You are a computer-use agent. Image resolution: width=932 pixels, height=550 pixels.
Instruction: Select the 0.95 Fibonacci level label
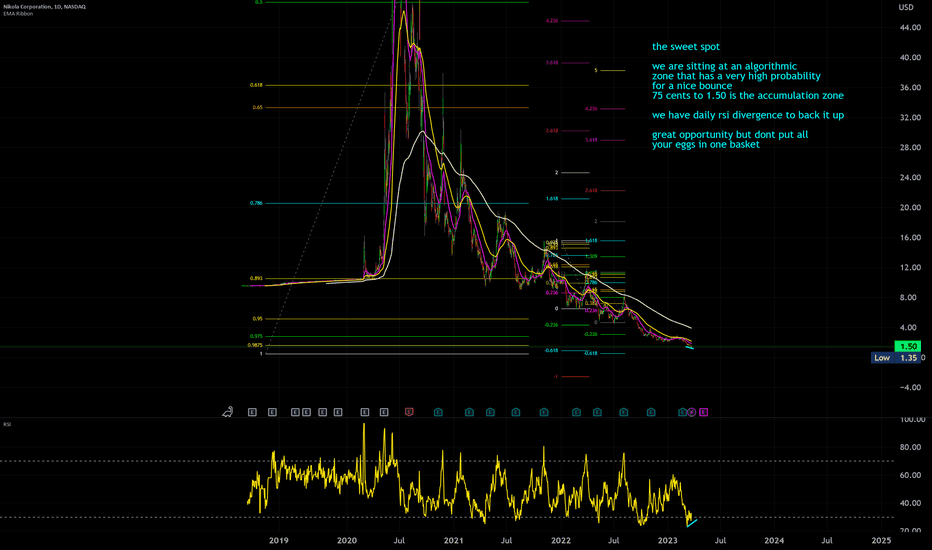[x=257, y=319]
